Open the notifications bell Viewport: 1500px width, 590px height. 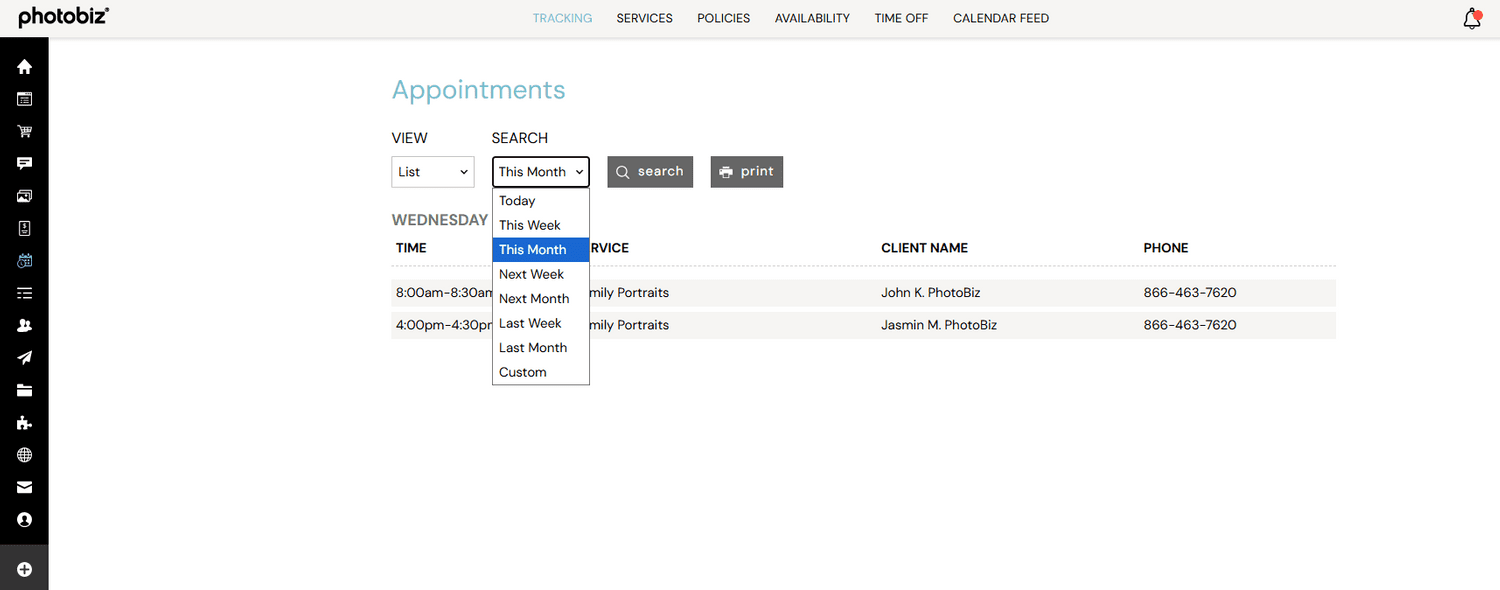pos(1472,18)
